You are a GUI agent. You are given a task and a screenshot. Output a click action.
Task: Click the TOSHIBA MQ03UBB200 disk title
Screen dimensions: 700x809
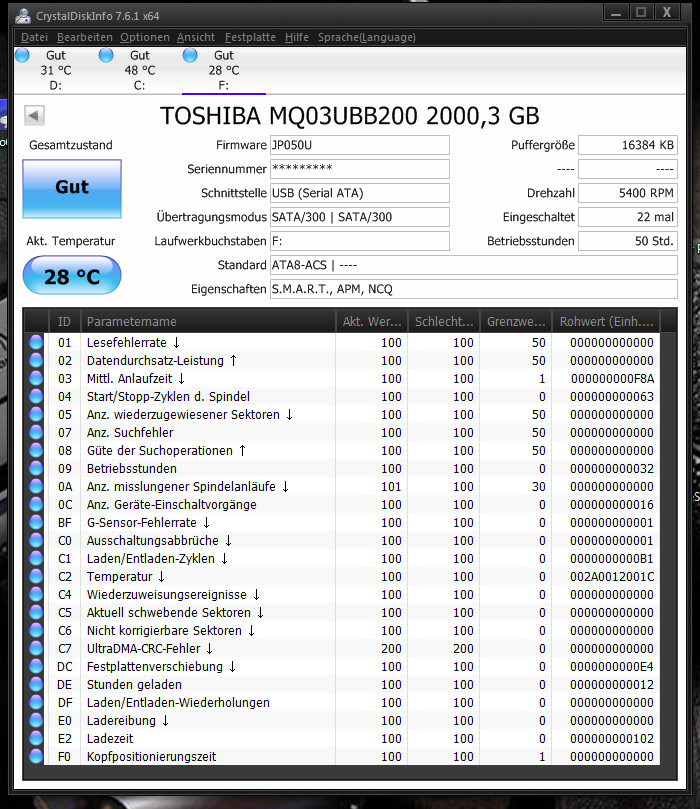tap(349, 116)
